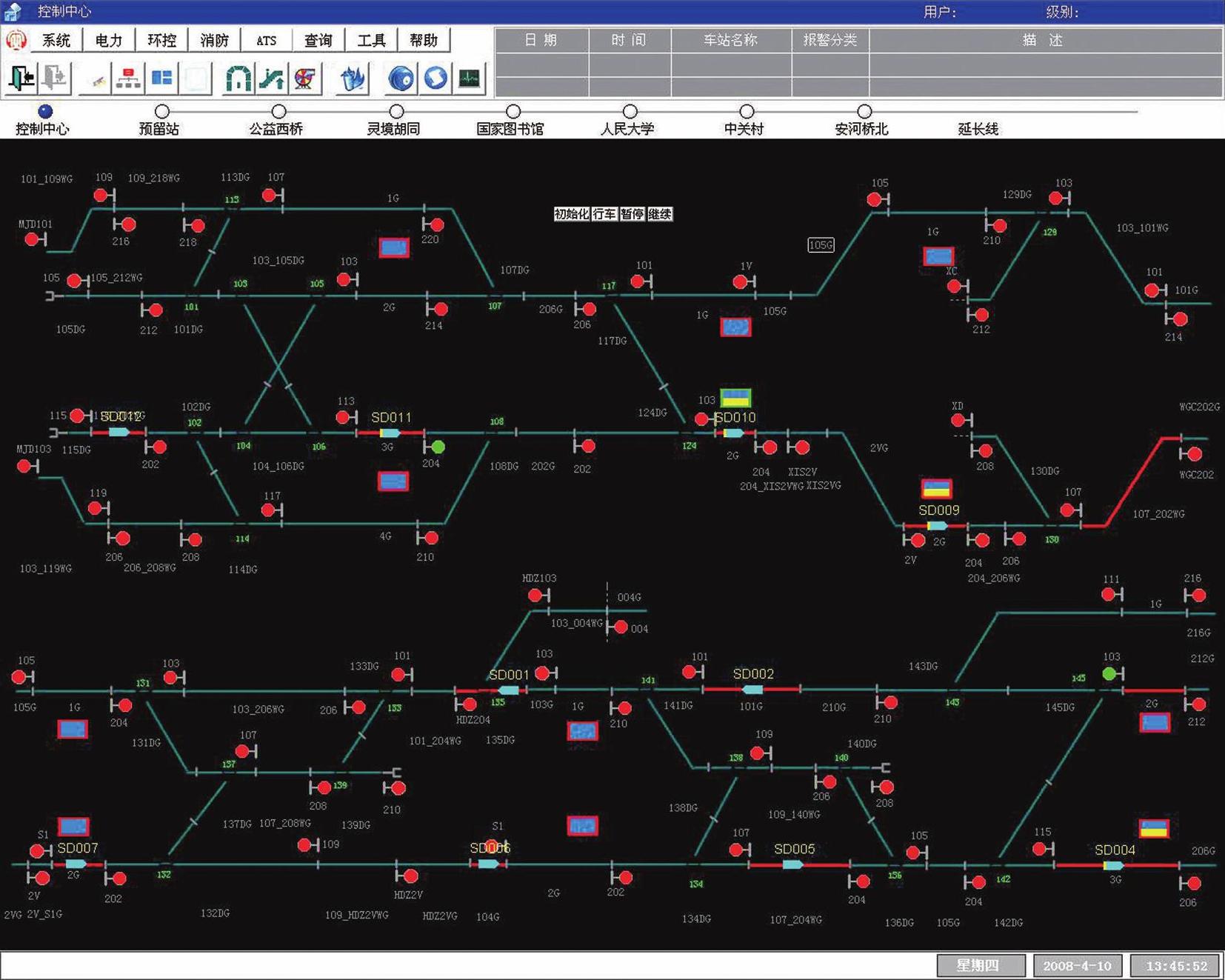Select train SD011 on the track
This screenshot has height=980, width=1225.
click(x=390, y=433)
